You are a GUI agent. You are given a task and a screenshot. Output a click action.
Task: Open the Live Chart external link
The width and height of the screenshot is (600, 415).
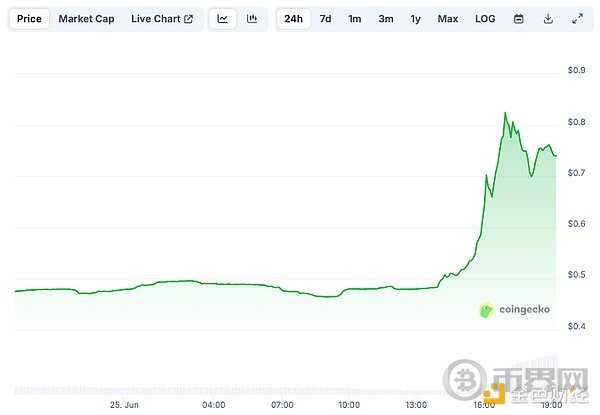(162, 19)
